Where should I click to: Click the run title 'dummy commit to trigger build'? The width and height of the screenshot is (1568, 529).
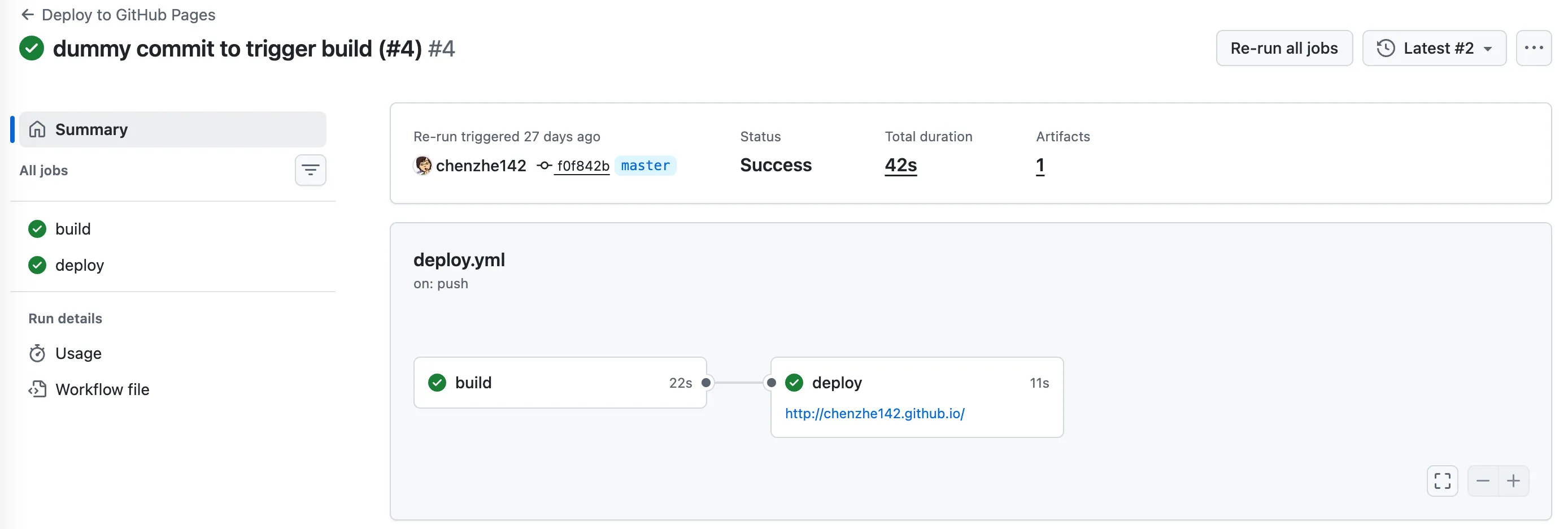[x=237, y=48]
